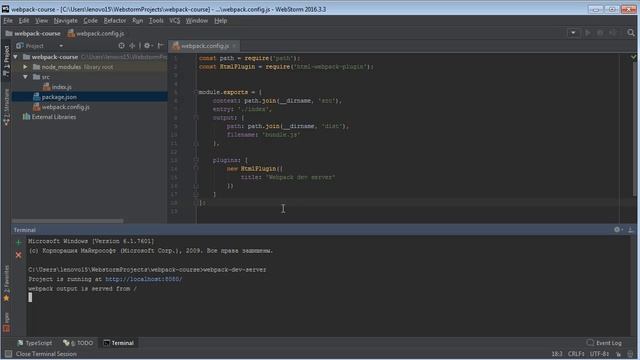Open the TypeScript tool window tab
640x360 pixels.
34,343
